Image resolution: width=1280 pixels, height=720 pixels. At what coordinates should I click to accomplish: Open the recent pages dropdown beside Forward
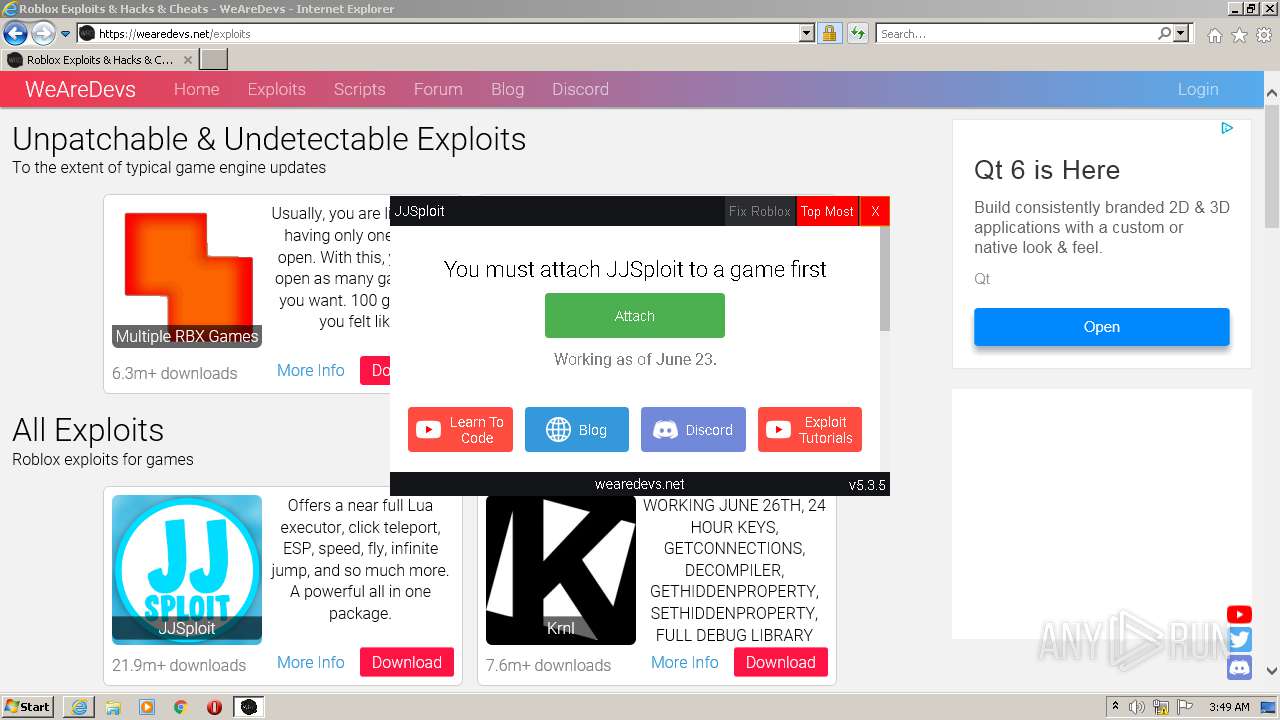click(66, 34)
